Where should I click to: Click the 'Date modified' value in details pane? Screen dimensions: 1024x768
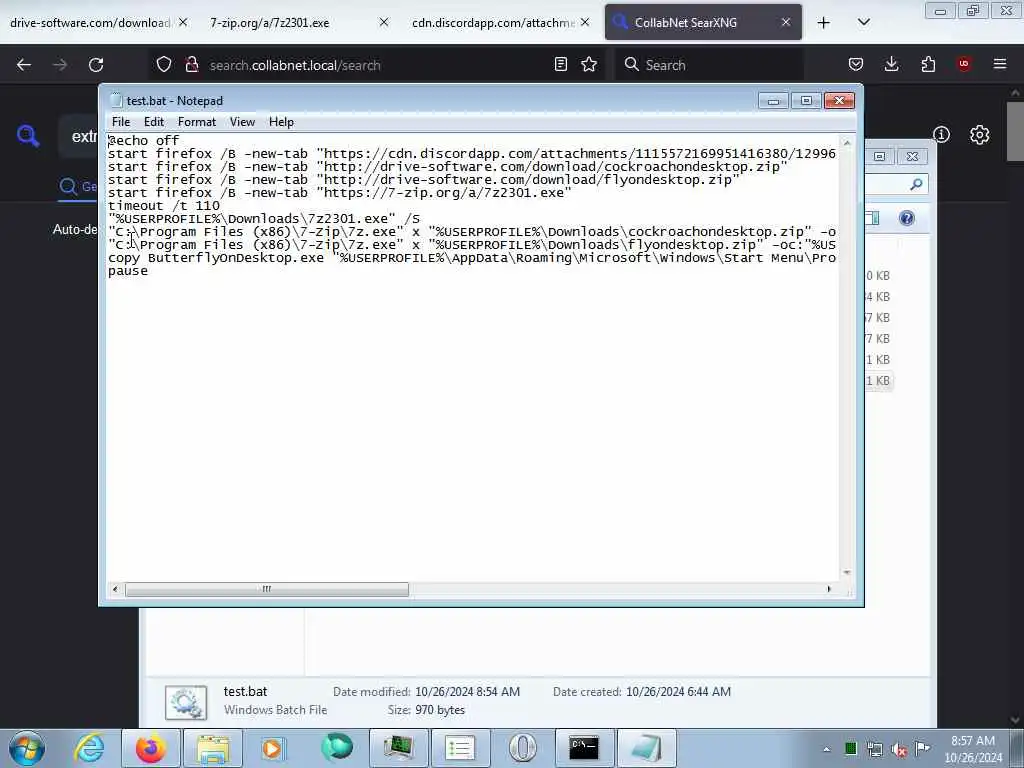[x=468, y=692]
